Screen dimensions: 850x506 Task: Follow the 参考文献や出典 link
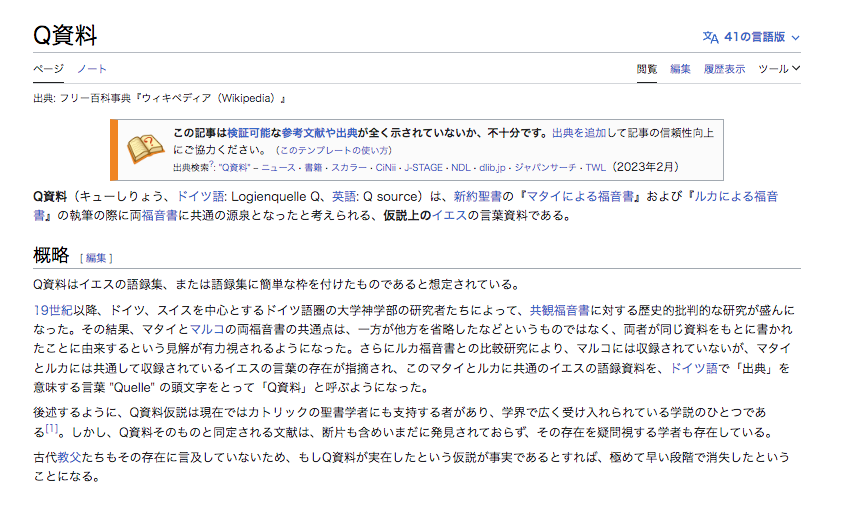pyautogui.click(x=319, y=133)
